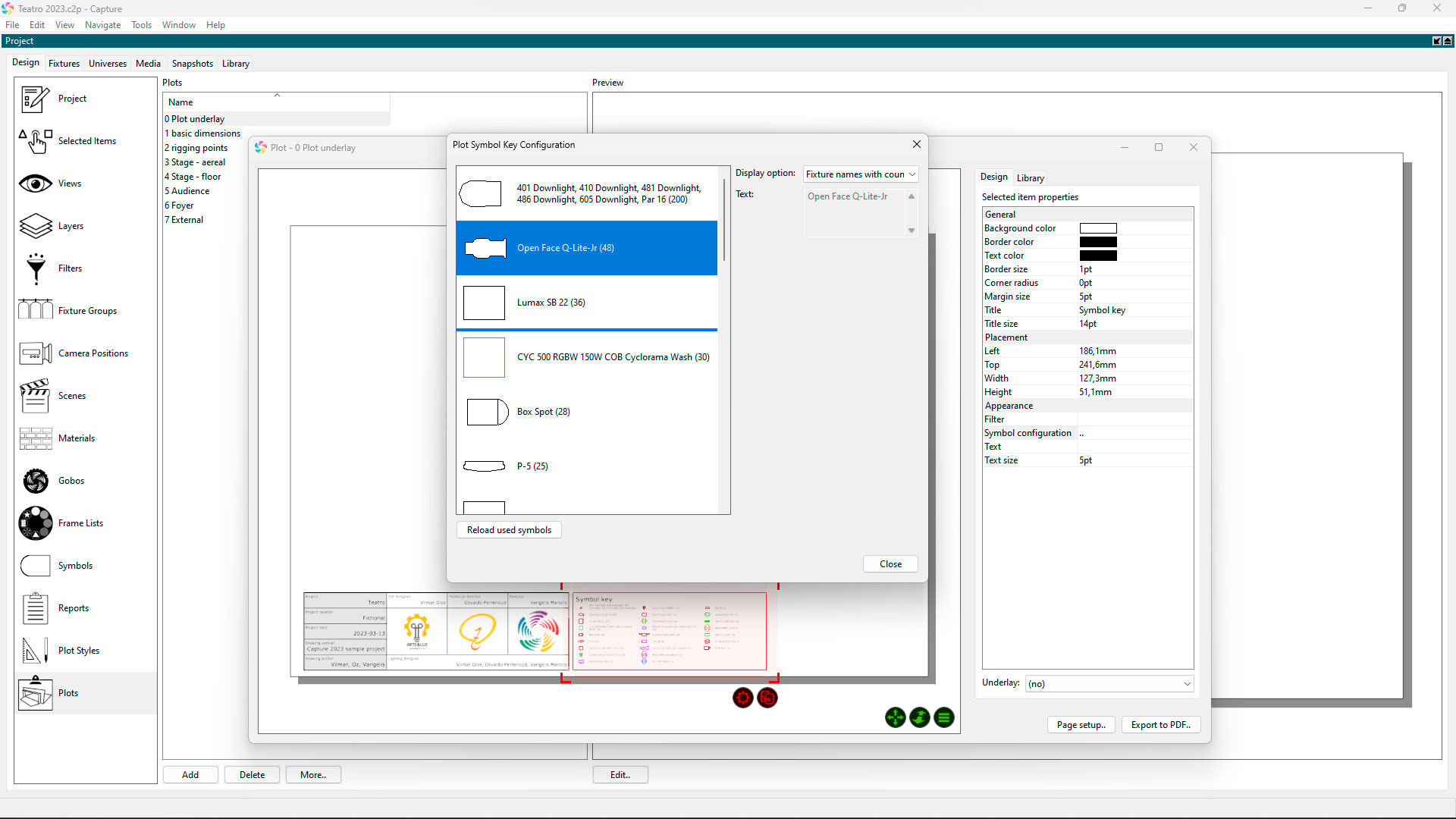Open the Fixture Groups icon
This screenshot has height=819, width=1456.
35,311
